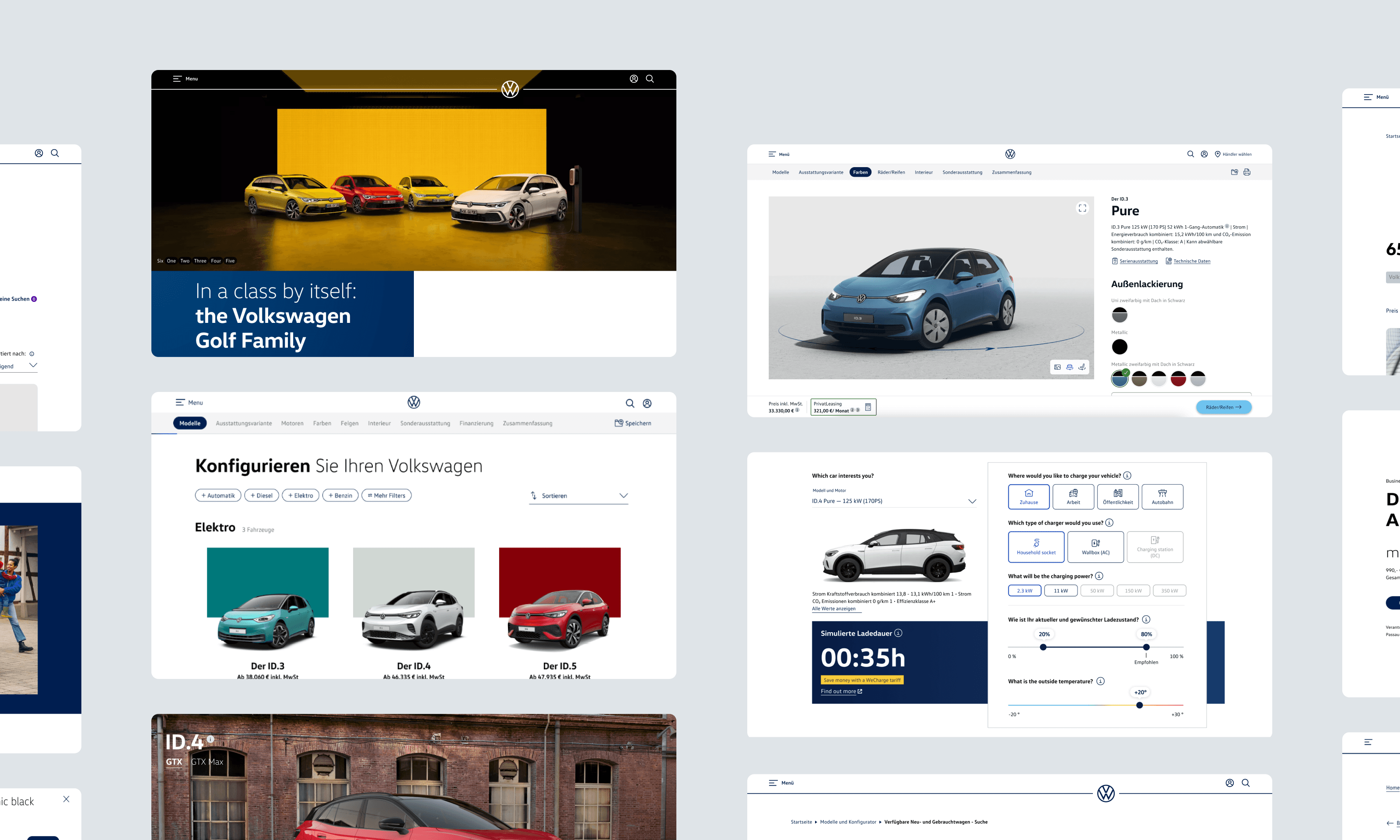The height and width of the screenshot is (840, 1400).
Task: Open Mehr Filters options
Action: point(386,495)
